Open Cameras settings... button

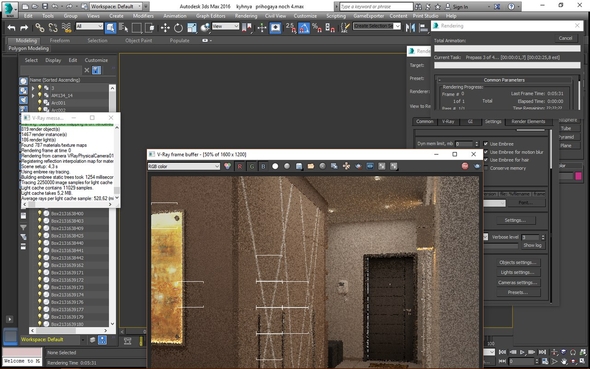517,282
